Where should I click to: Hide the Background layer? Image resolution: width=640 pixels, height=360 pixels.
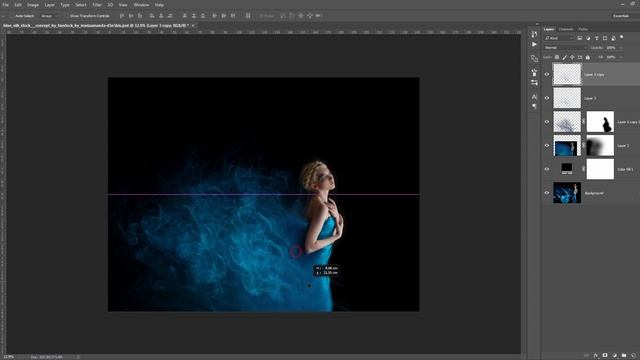[x=547, y=193]
